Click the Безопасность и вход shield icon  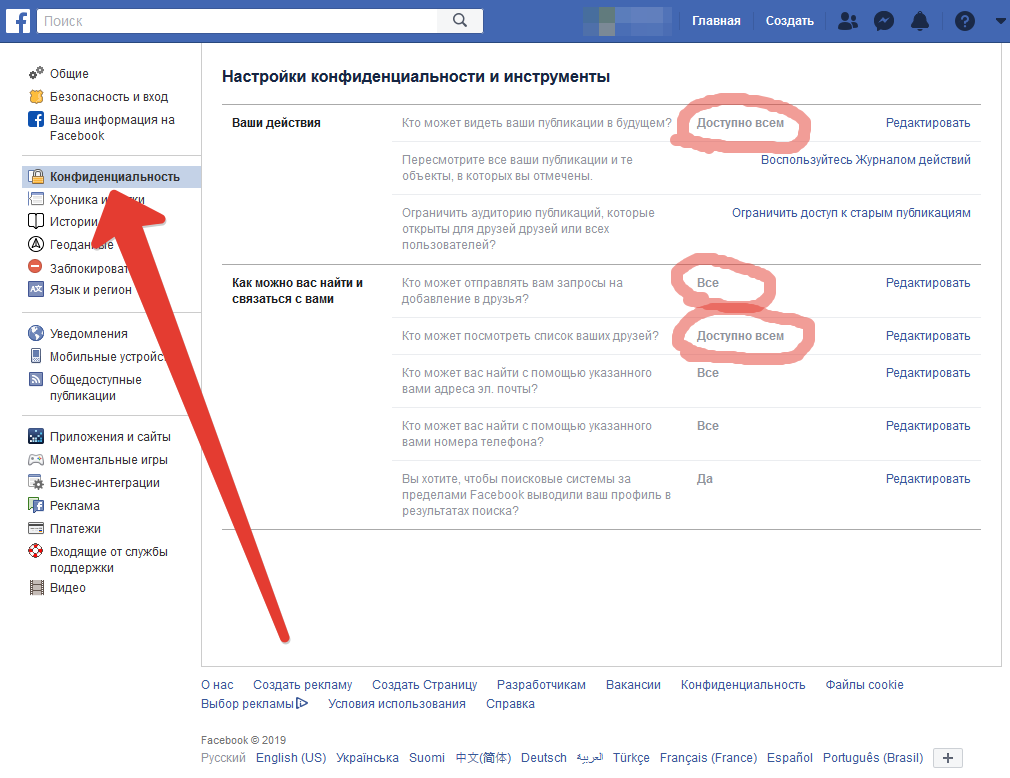pyautogui.click(x=36, y=96)
